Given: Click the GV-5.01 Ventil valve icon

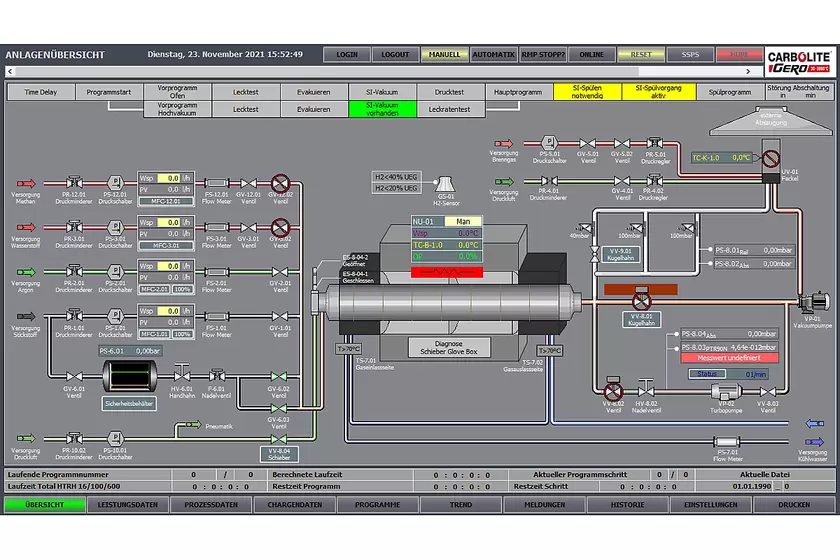Looking at the screenshot, I should (588, 144).
